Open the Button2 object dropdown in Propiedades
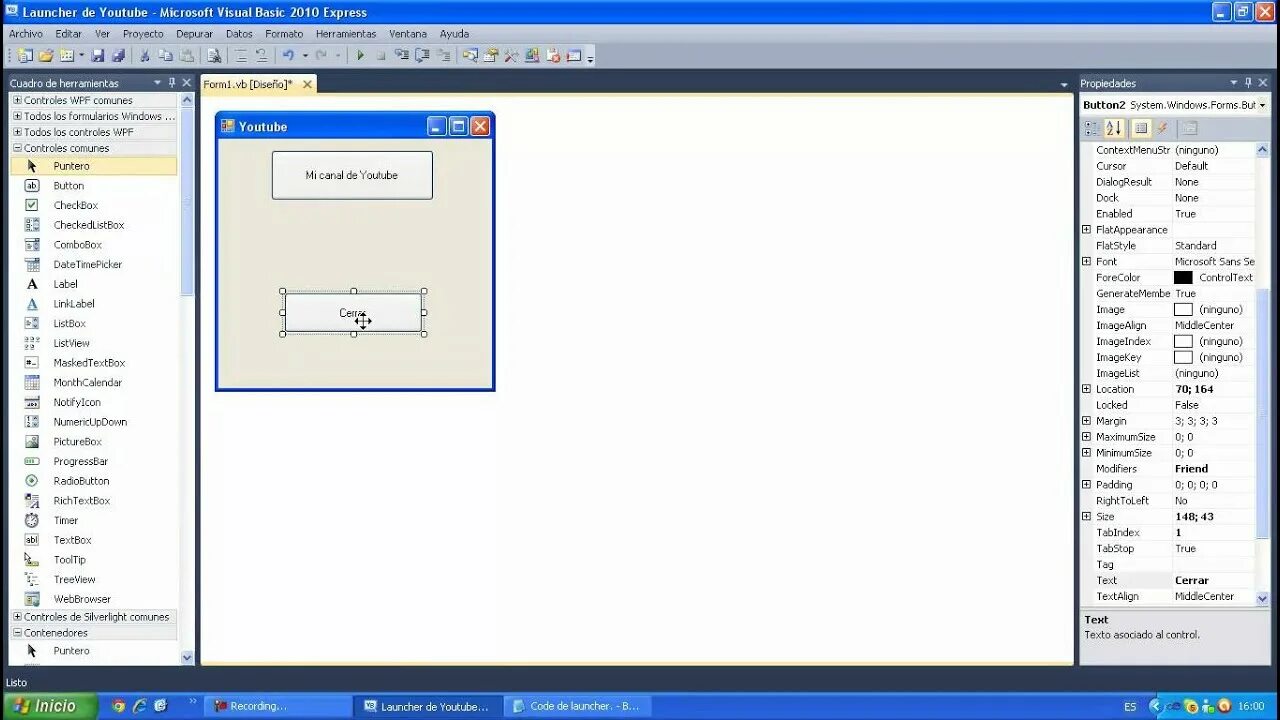This screenshot has width=1280, height=720. 1262,105
